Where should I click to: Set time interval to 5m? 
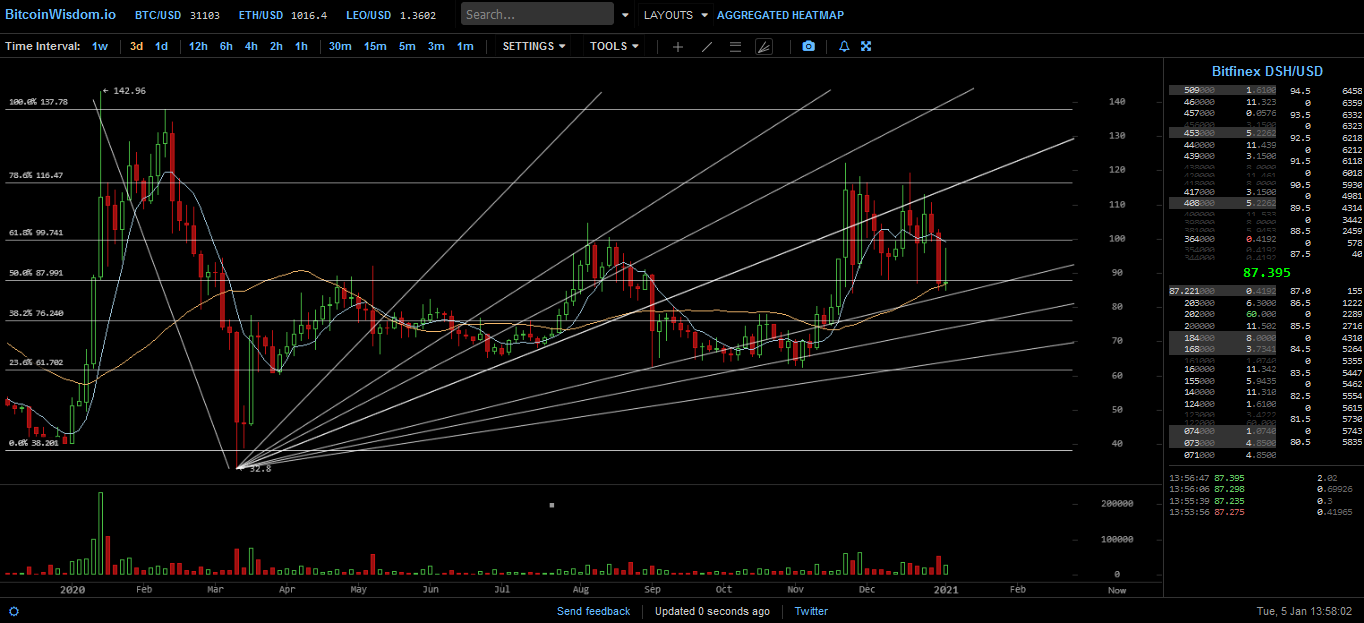pos(407,46)
